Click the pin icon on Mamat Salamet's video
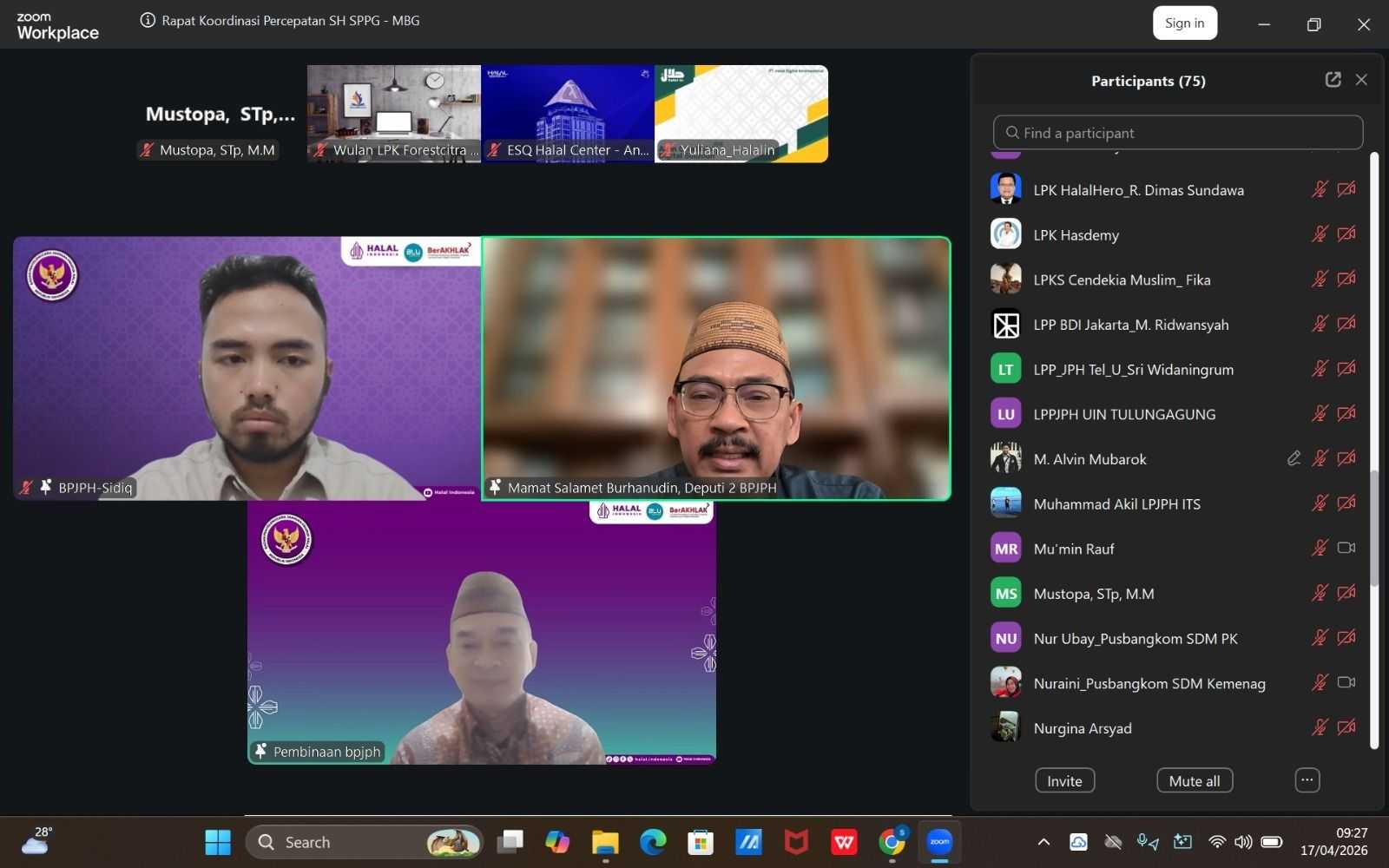Image resolution: width=1389 pixels, height=868 pixels. coord(496,486)
